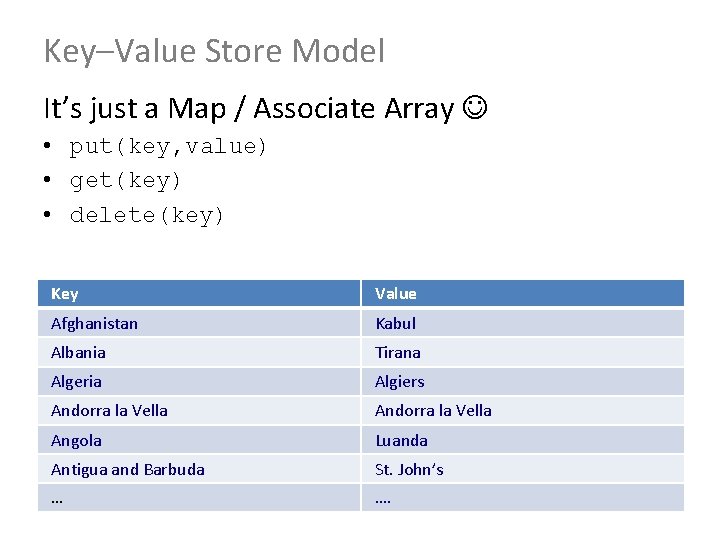The image size is (720, 540).
Task: Click the 'Value' column header
Action: coord(396,293)
